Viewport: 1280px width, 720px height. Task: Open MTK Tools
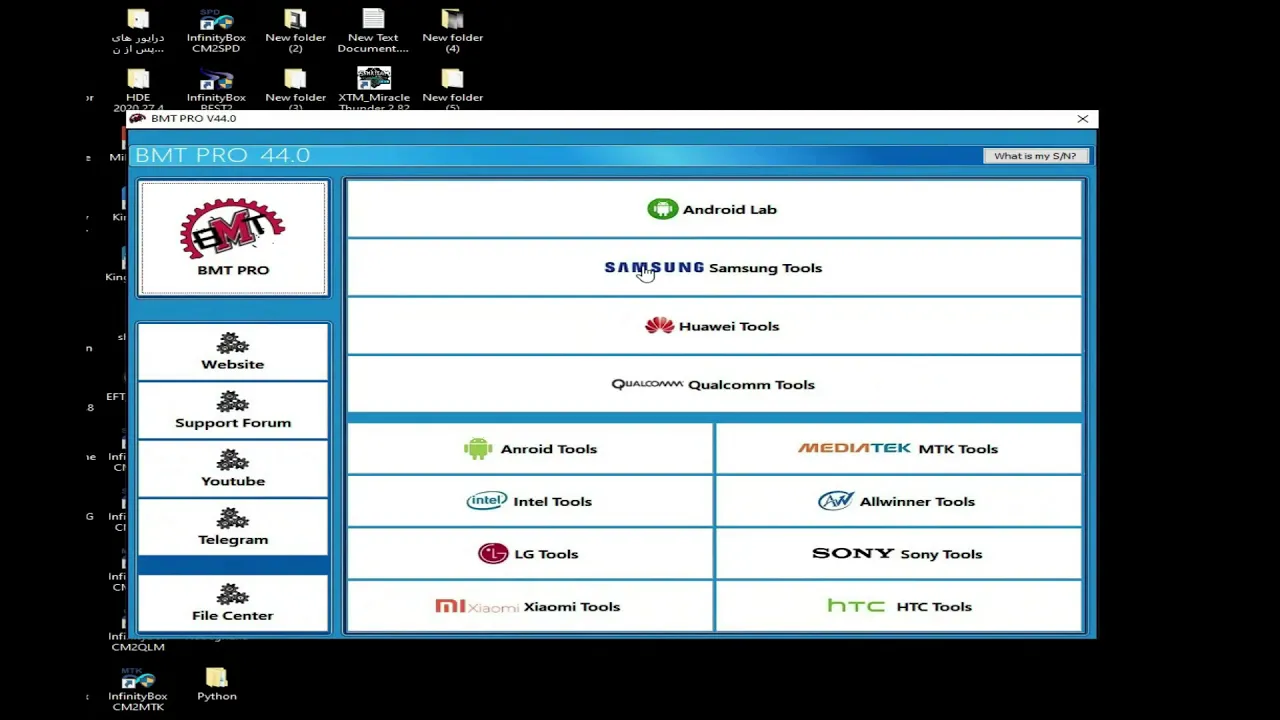pos(898,449)
